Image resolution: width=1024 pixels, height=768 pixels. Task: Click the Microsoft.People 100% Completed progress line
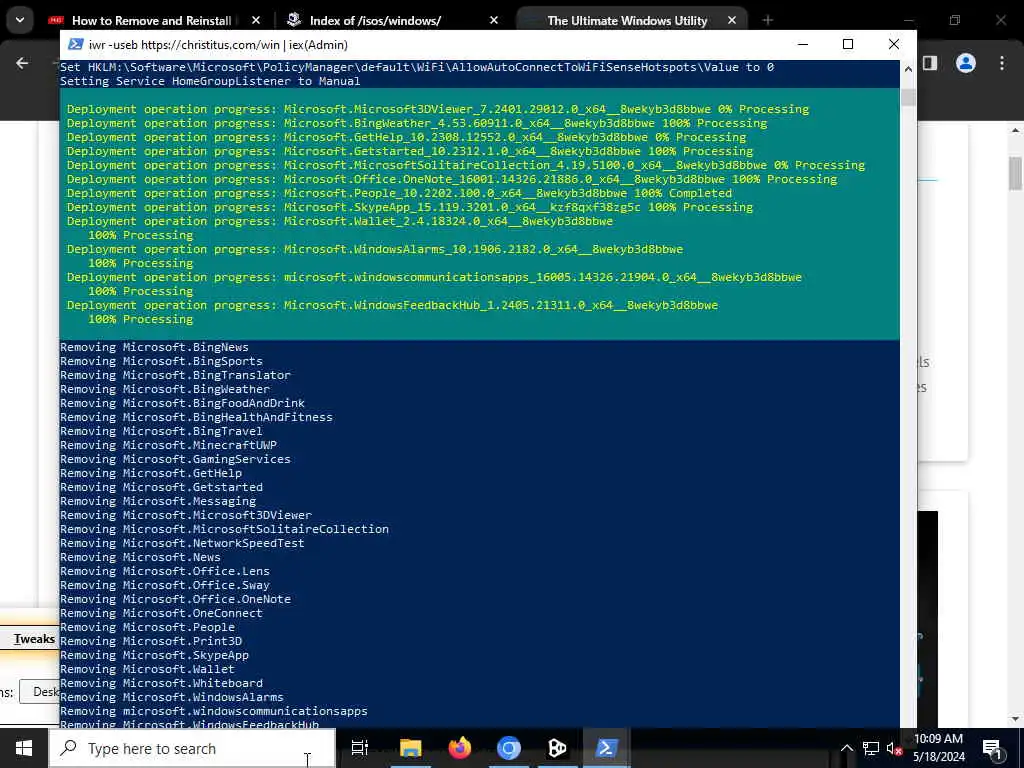click(x=399, y=193)
